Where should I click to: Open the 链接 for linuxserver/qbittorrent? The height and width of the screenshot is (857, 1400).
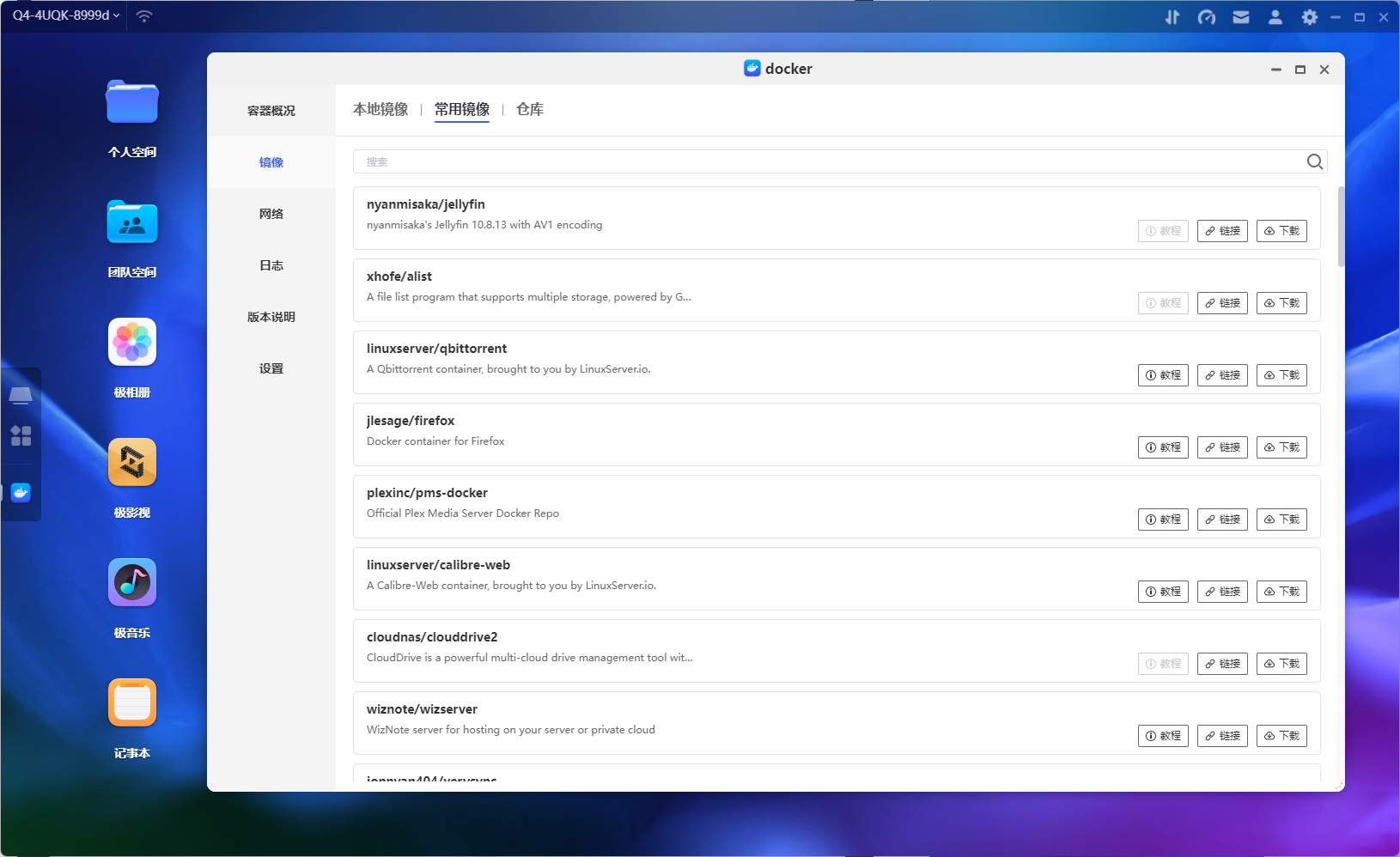pos(1222,375)
